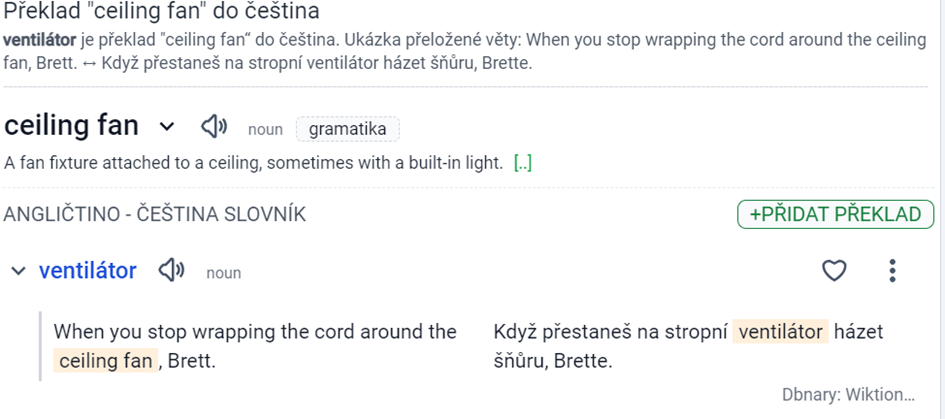
Task: Select highlighted "ventilátor" in the Czech example
Action: click(x=780, y=332)
